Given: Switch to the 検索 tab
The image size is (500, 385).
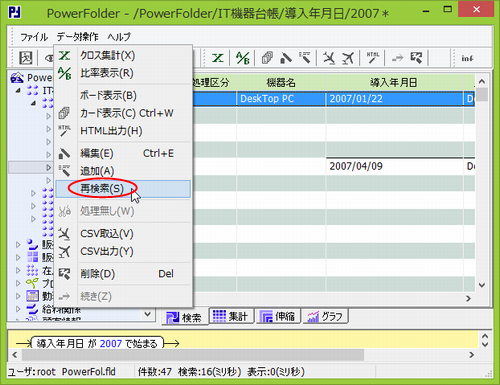Looking at the screenshot, I should pos(184,317).
